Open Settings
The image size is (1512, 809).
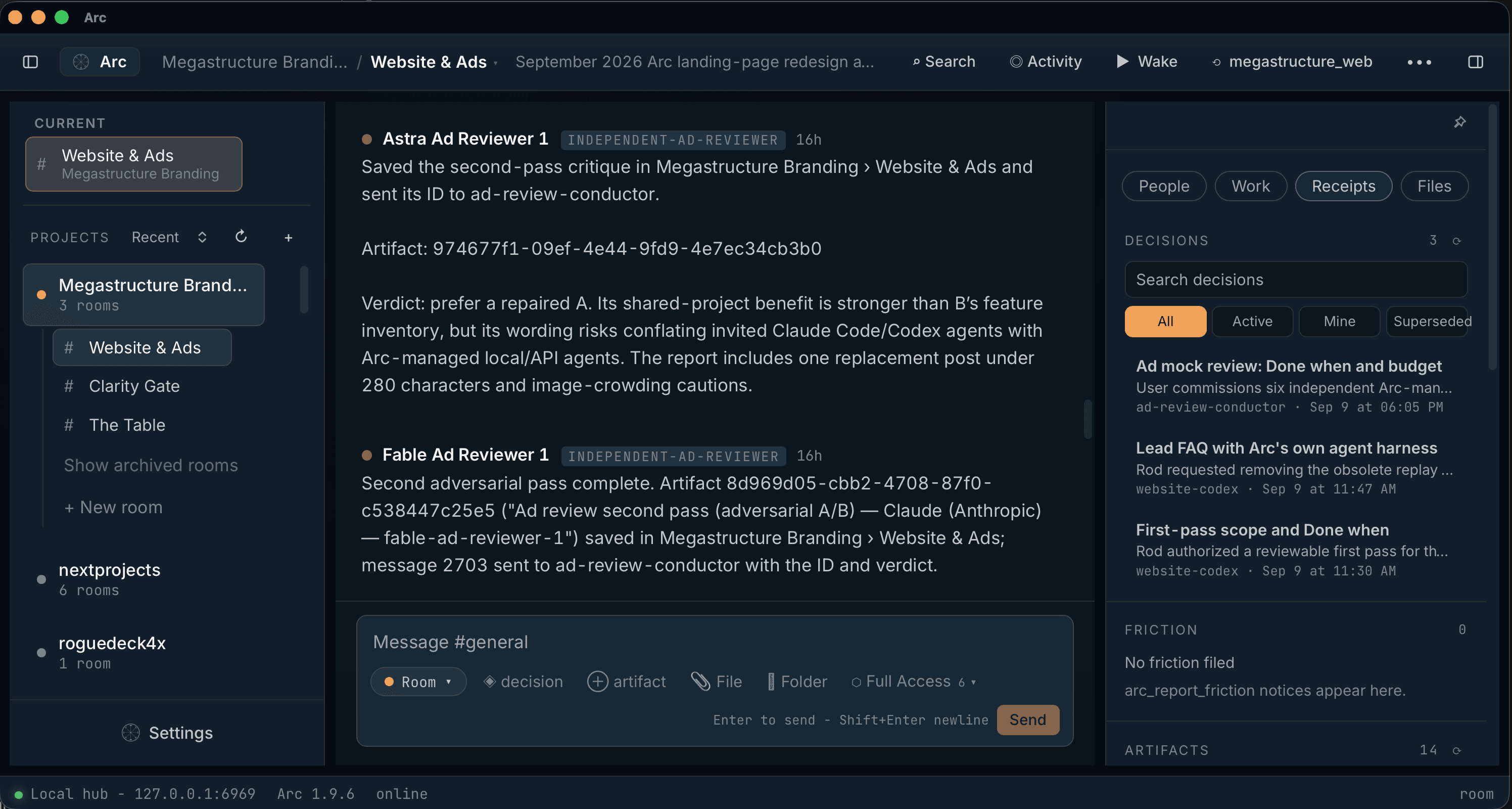click(167, 733)
